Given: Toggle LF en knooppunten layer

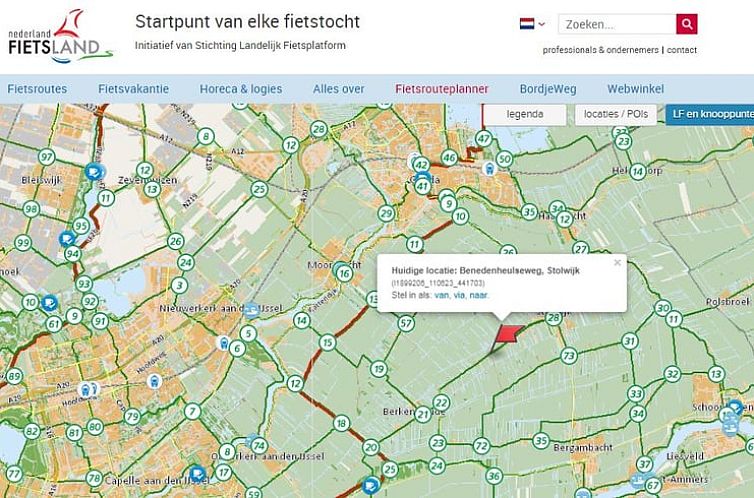Looking at the screenshot, I should 710,115.
